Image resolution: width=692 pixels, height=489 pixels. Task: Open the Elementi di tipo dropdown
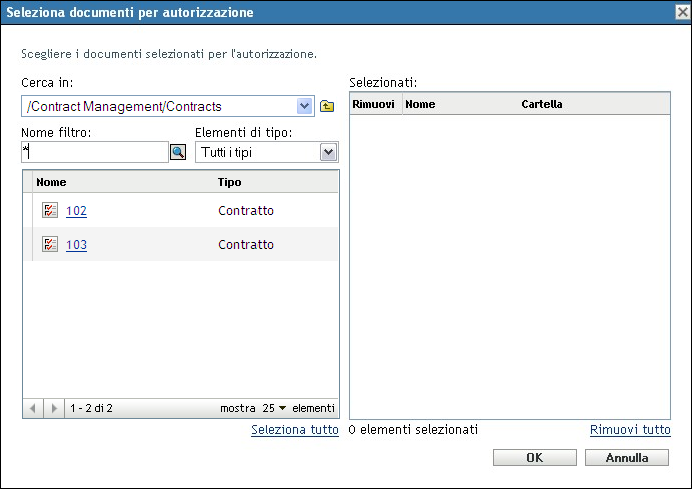(x=328, y=152)
